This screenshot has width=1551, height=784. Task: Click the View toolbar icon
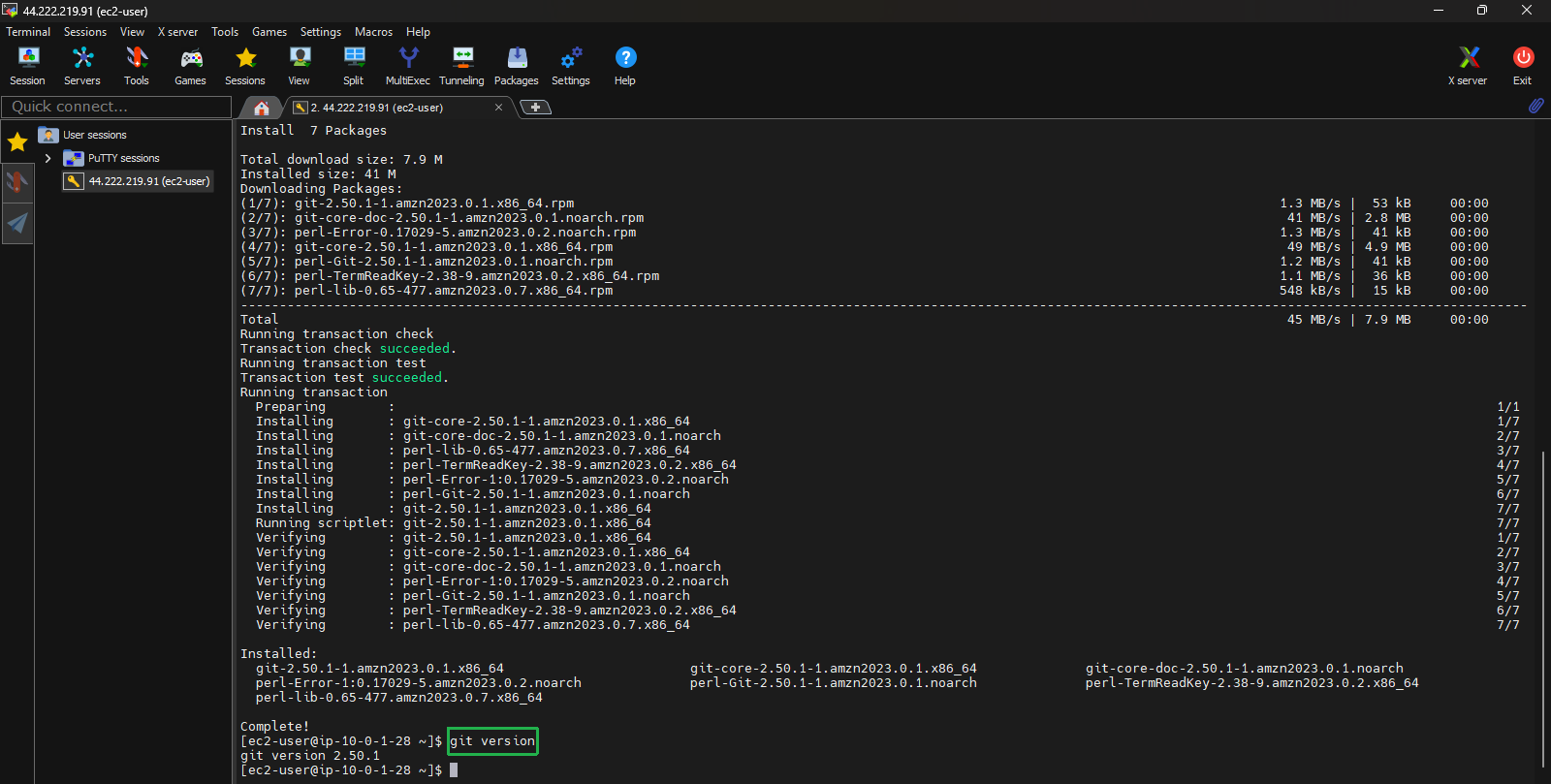[x=300, y=66]
